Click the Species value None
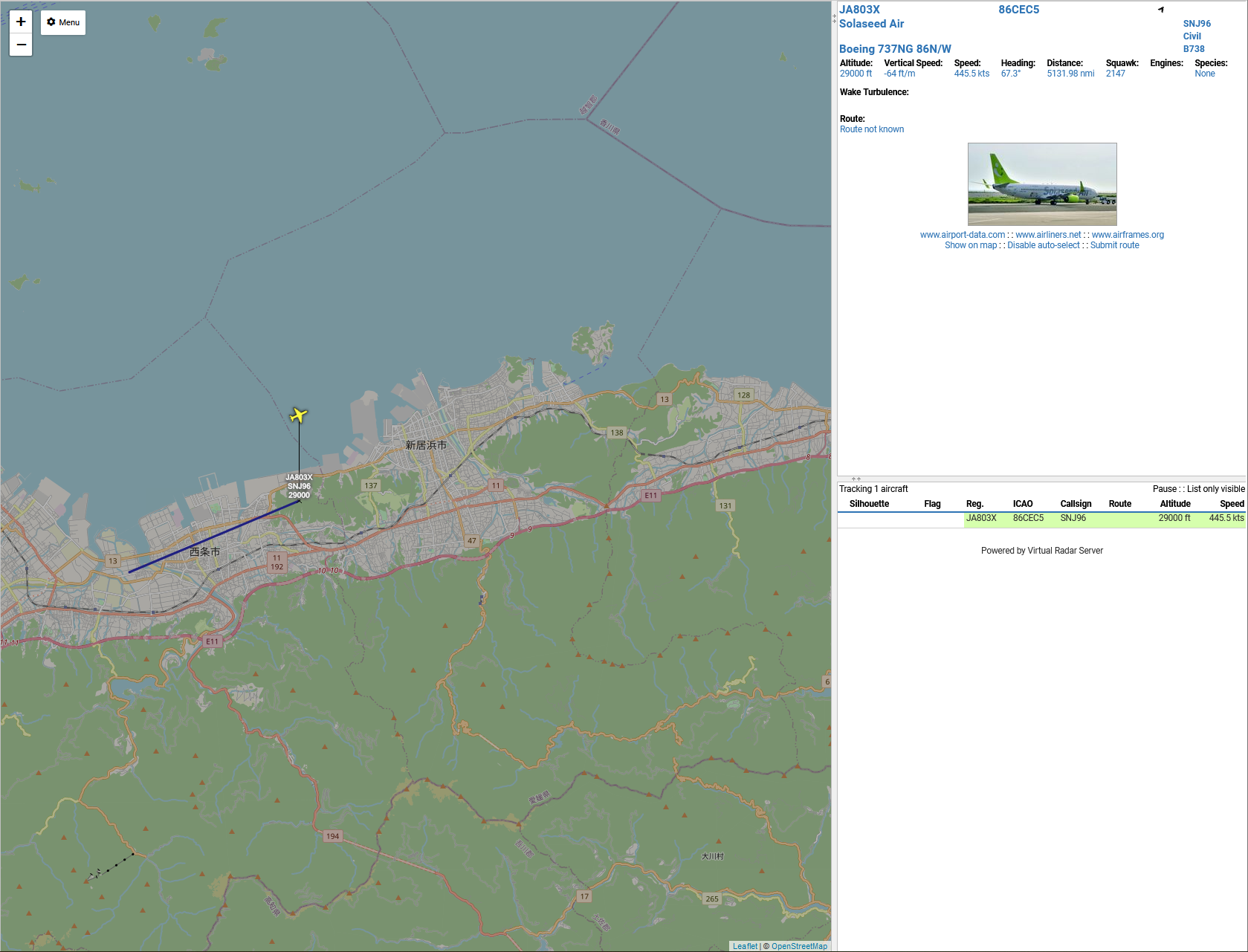This screenshot has height=952, width=1248. tap(1205, 74)
